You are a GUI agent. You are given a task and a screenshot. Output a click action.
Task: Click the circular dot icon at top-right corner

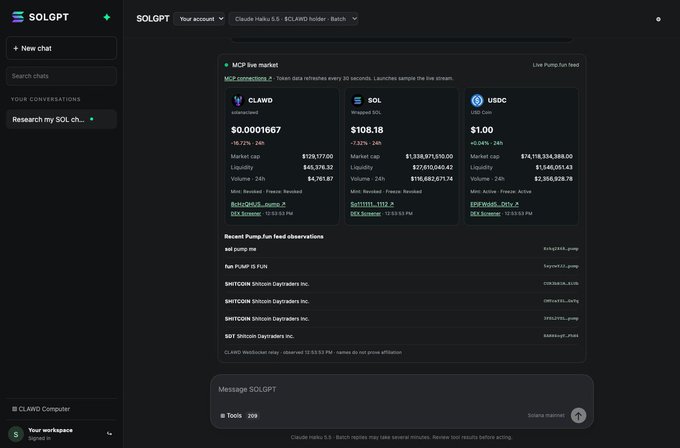[658, 19]
